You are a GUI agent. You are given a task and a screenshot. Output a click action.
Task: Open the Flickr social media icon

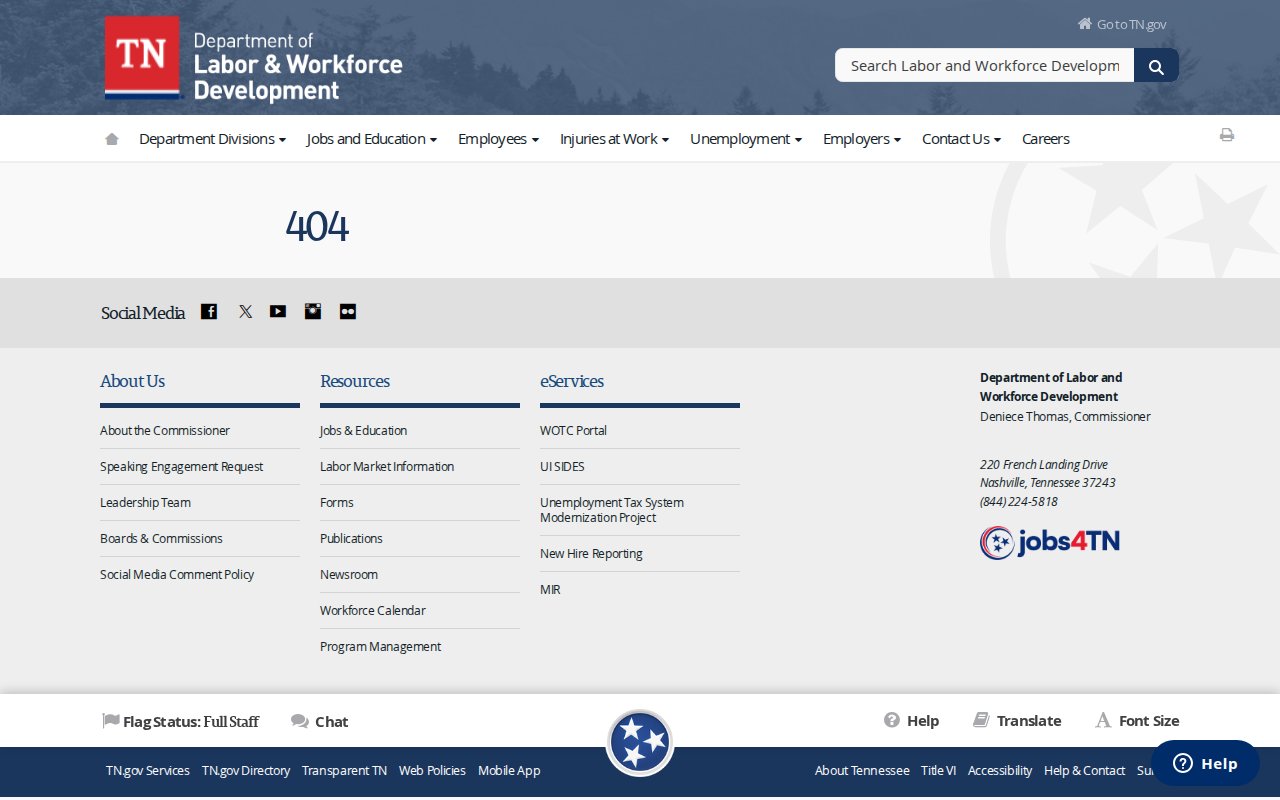[347, 312]
